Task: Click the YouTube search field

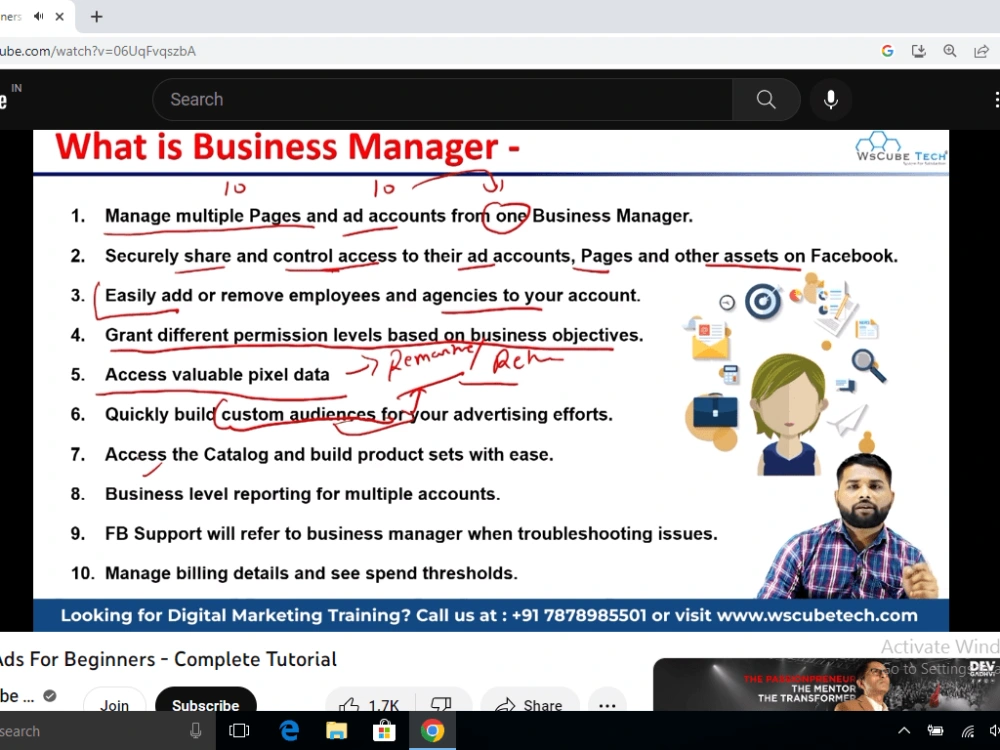Action: click(x=443, y=99)
